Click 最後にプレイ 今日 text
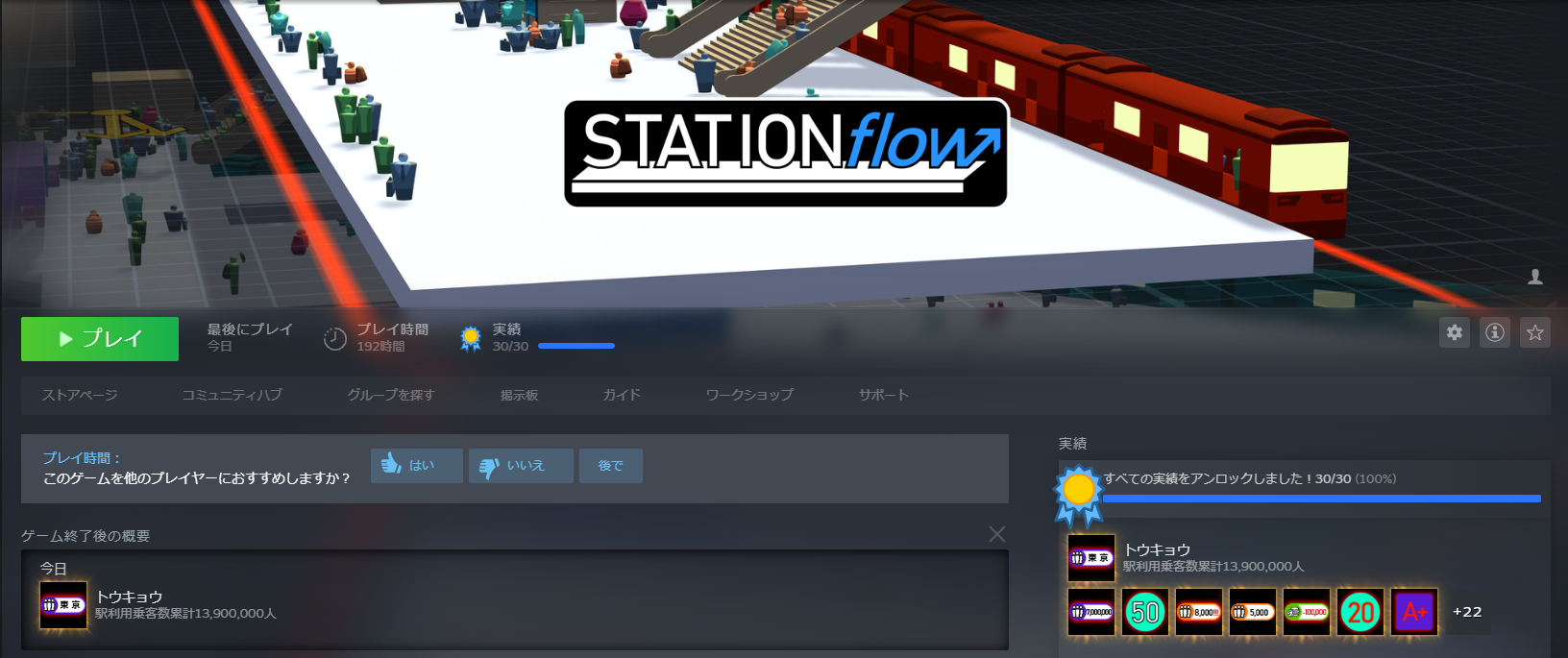Viewport: 1568px width, 658px height. click(250, 337)
